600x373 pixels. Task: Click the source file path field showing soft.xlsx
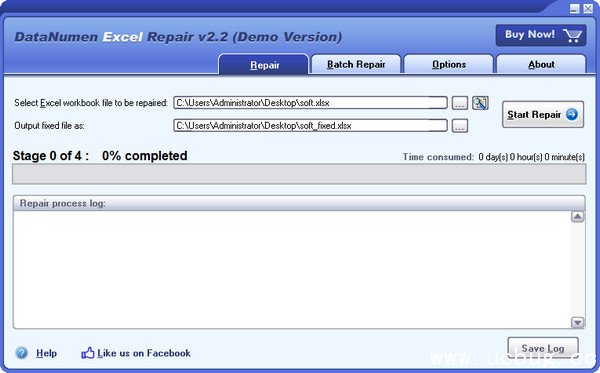pos(310,103)
